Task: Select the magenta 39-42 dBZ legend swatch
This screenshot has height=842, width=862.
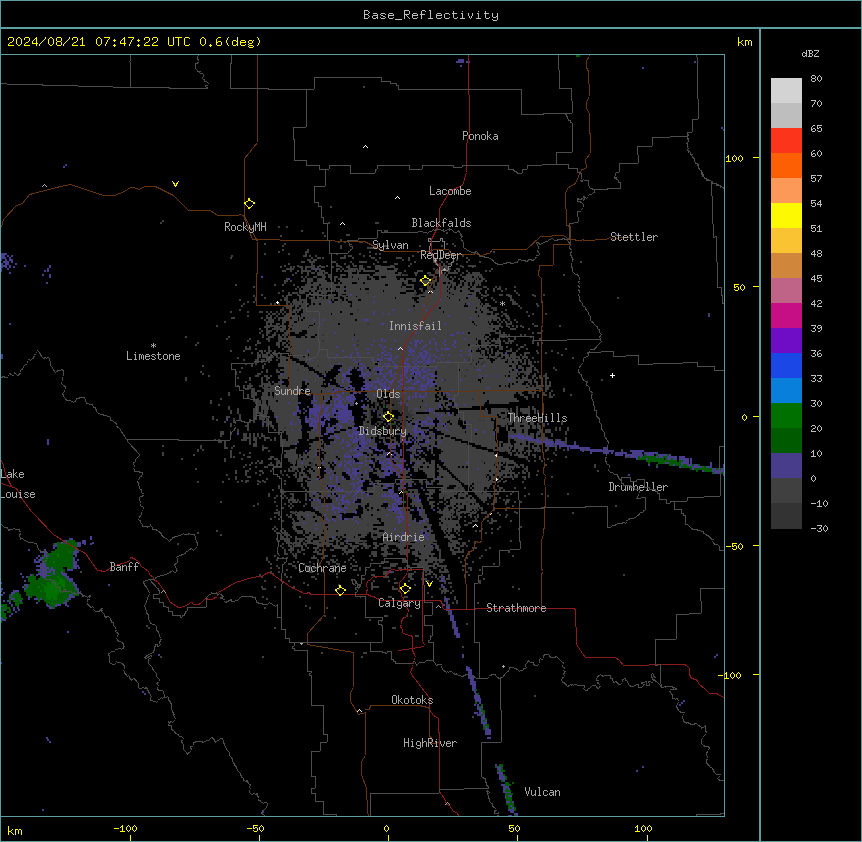Action: pyautogui.click(x=786, y=315)
